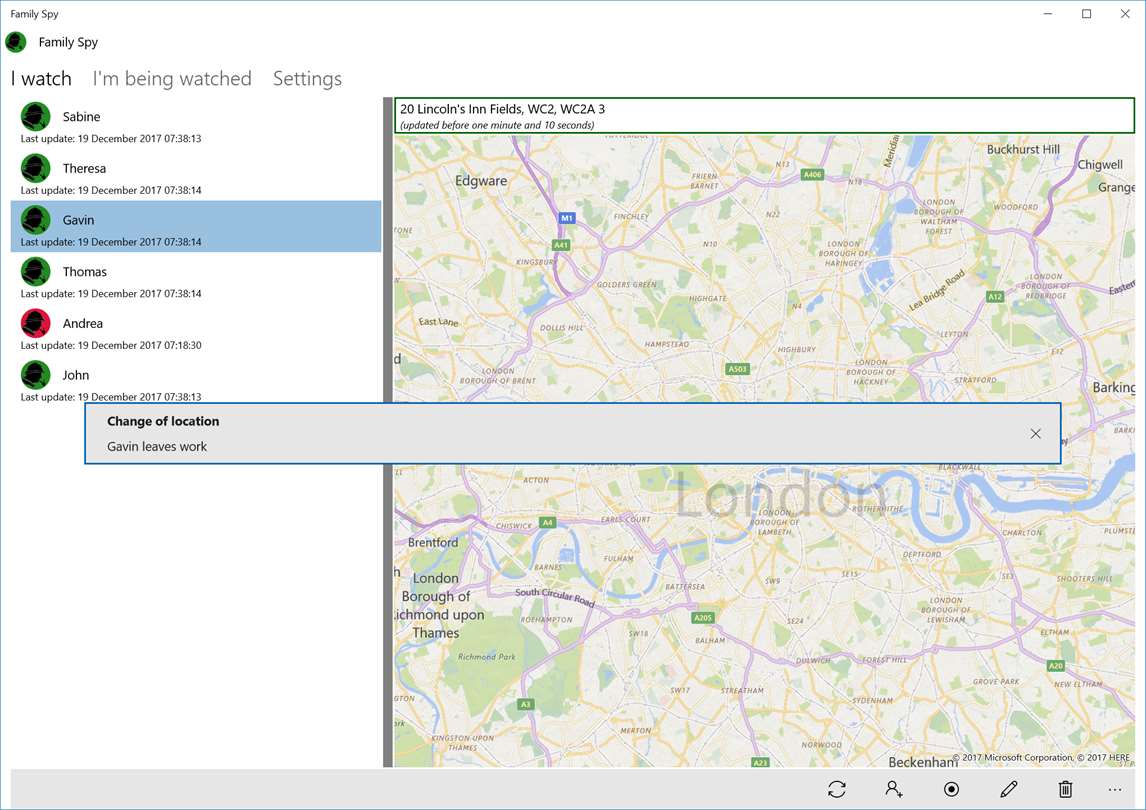Image resolution: width=1146 pixels, height=810 pixels.
Task: Click the Beckenham label on the map
Action: 923,762
